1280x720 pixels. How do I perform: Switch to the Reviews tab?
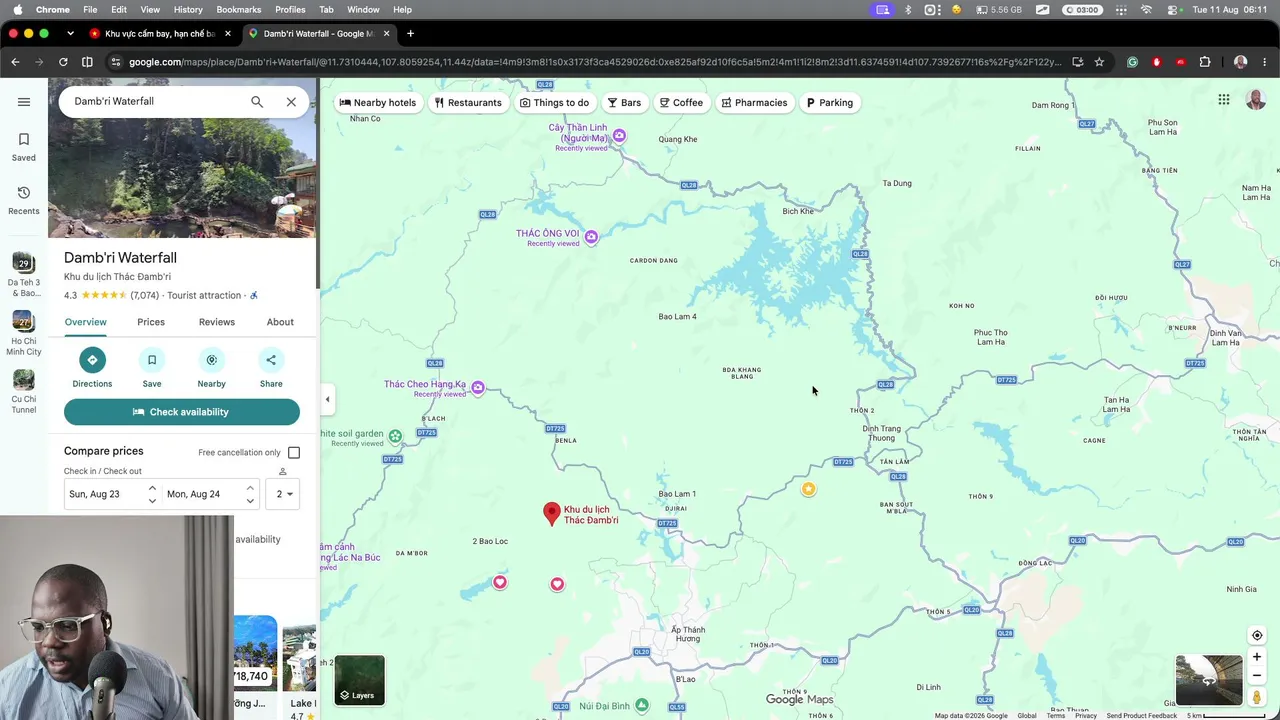click(x=217, y=322)
